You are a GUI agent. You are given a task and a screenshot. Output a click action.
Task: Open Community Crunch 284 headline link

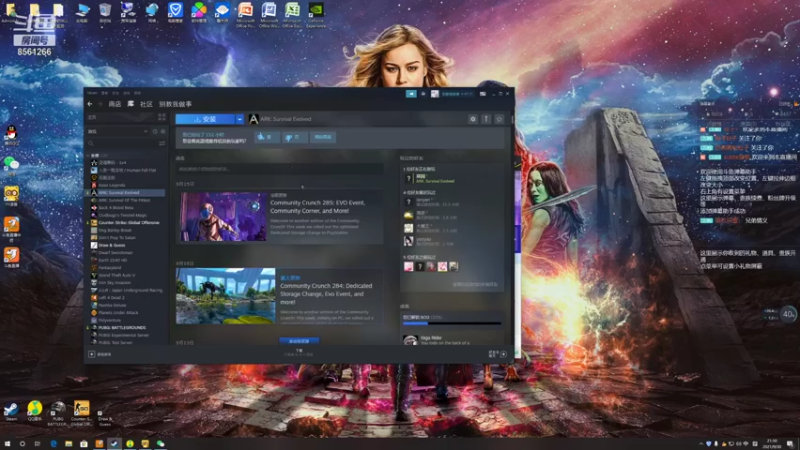(x=326, y=294)
